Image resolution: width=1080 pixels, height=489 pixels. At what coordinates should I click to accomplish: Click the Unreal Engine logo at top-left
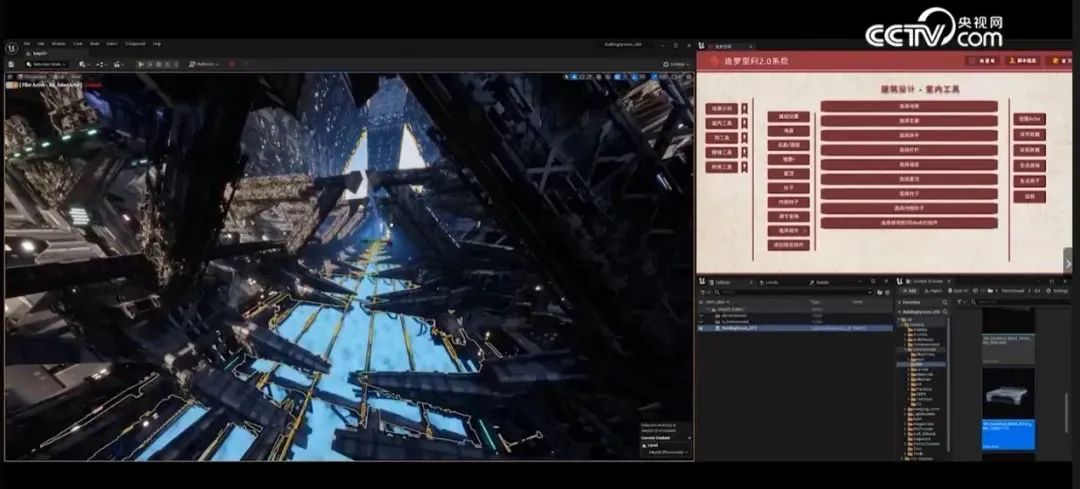click(9, 46)
